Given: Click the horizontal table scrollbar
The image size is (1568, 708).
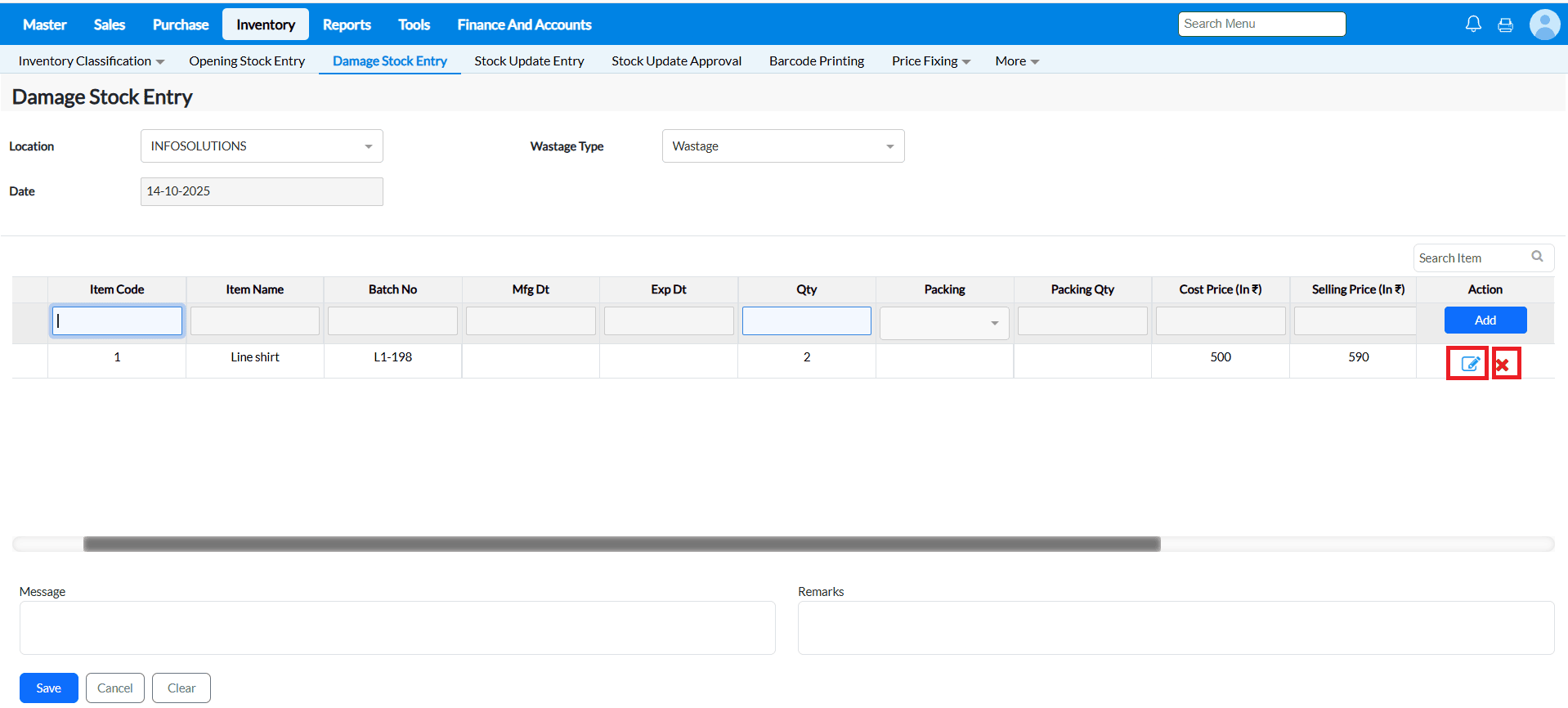Looking at the screenshot, I should [x=621, y=544].
